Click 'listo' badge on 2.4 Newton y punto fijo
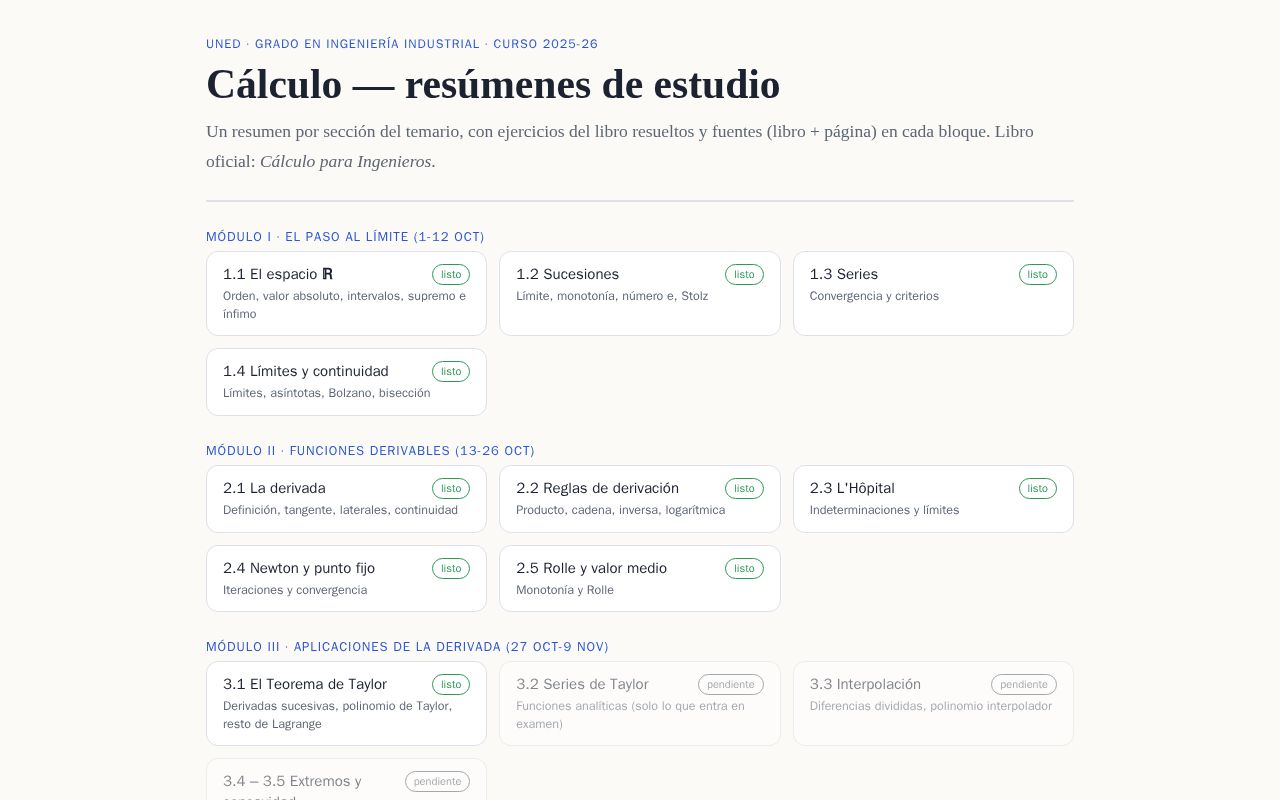 pyautogui.click(x=451, y=568)
